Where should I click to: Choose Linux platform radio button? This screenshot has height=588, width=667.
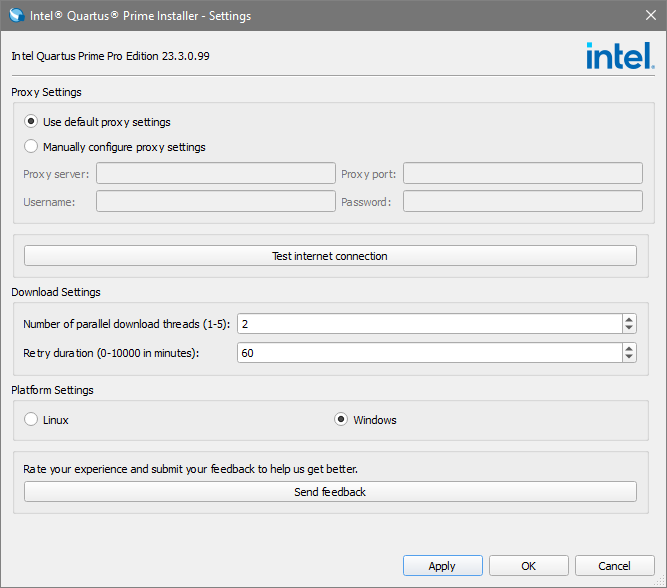pos(31,420)
